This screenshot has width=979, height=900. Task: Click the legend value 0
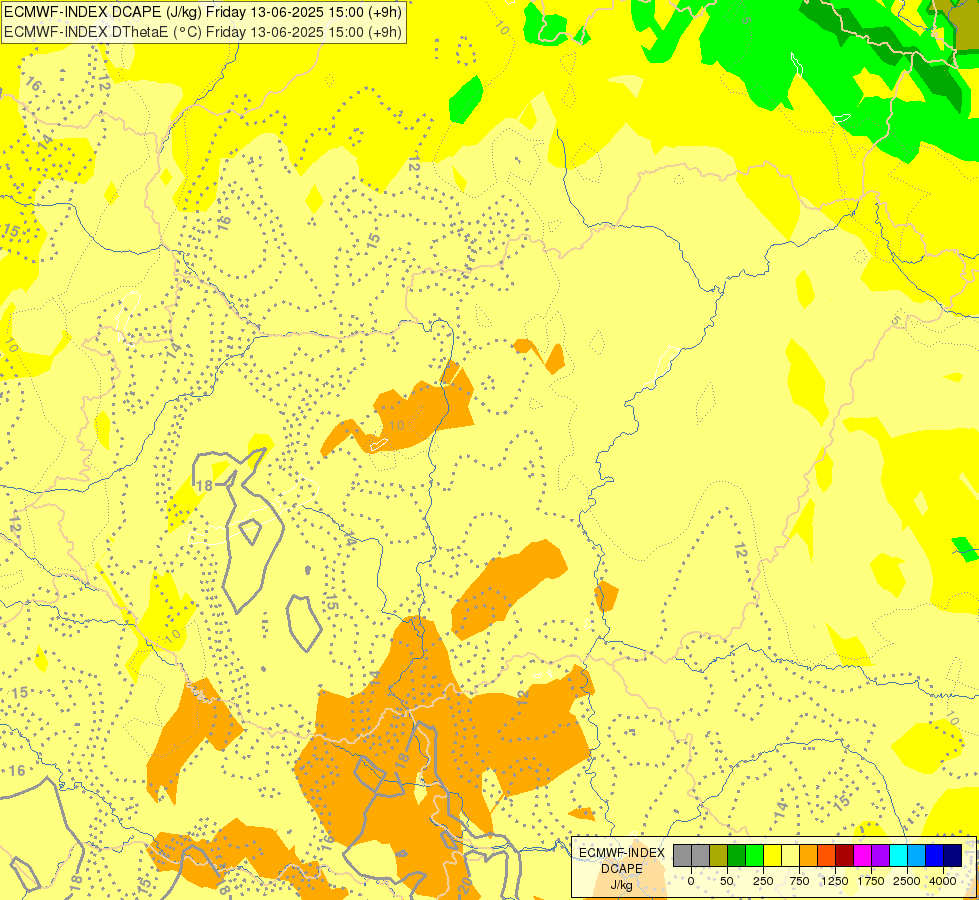(x=691, y=881)
